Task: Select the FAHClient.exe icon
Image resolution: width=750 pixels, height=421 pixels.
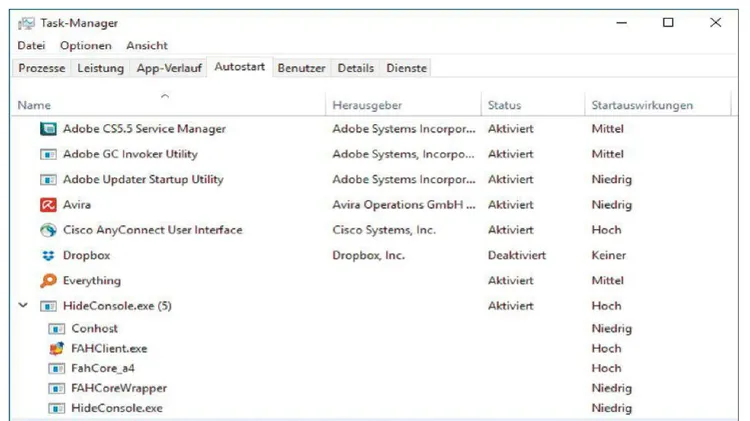Action: pos(56,348)
